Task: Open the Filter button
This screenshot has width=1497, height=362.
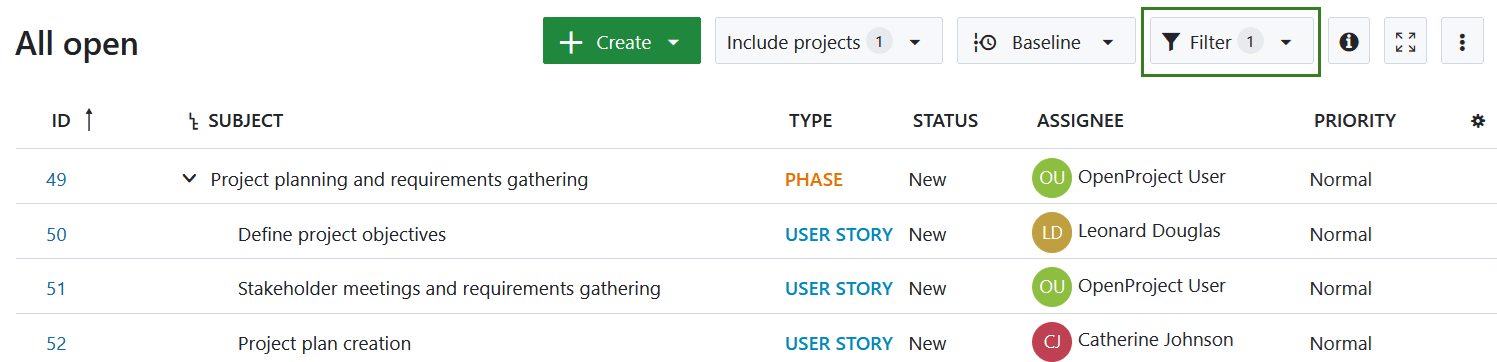Action: pos(1231,41)
